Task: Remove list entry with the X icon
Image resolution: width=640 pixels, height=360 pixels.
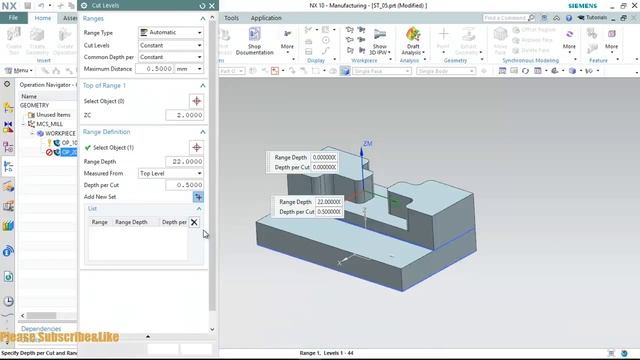Action: point(194,222)
